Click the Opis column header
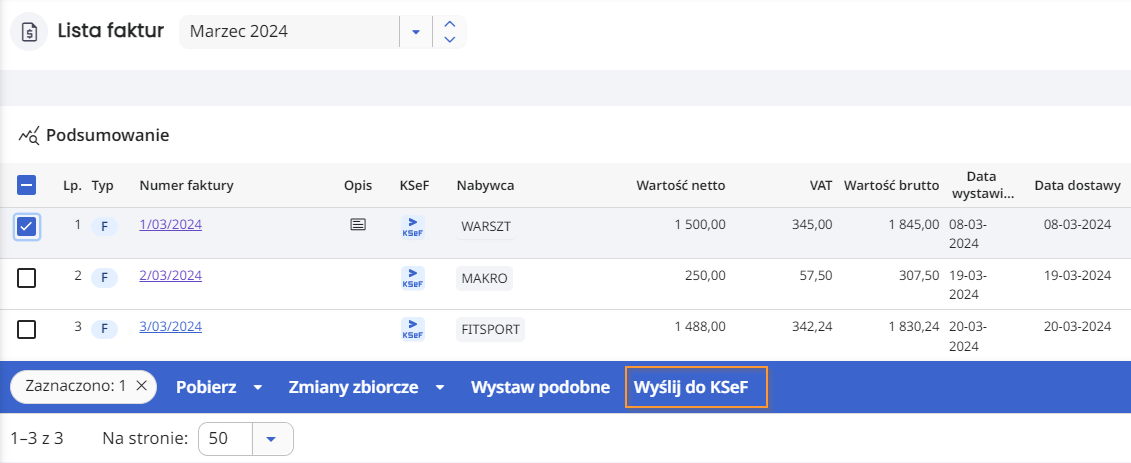1131x463 pixels. pyautogui.click(x=358, y=185)
